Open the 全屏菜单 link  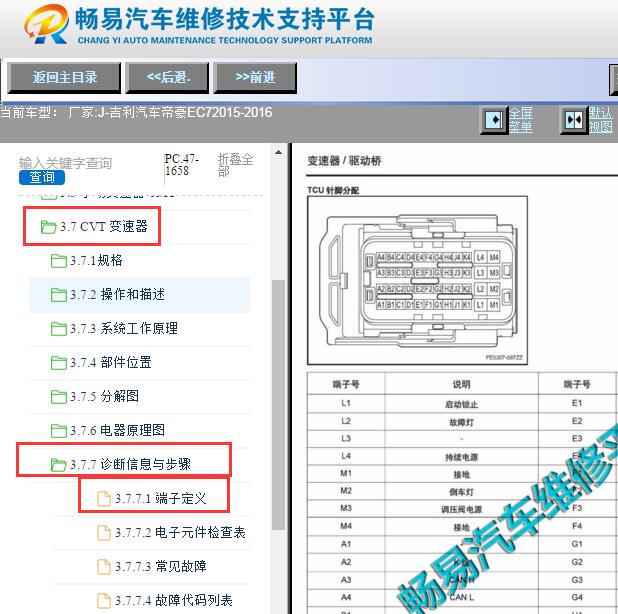click(x=521, y=120)
